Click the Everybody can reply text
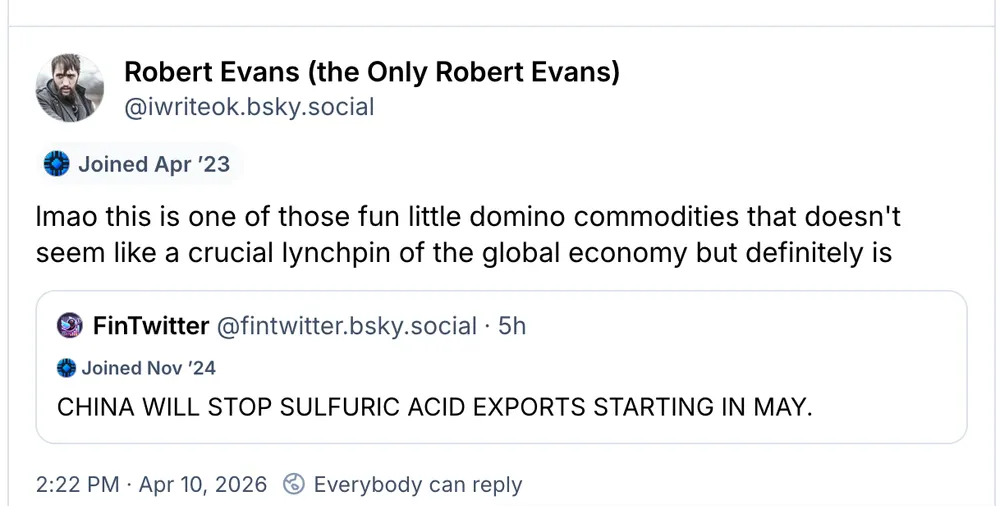This screenshot has height=506, width=1000. click(417, 485)
